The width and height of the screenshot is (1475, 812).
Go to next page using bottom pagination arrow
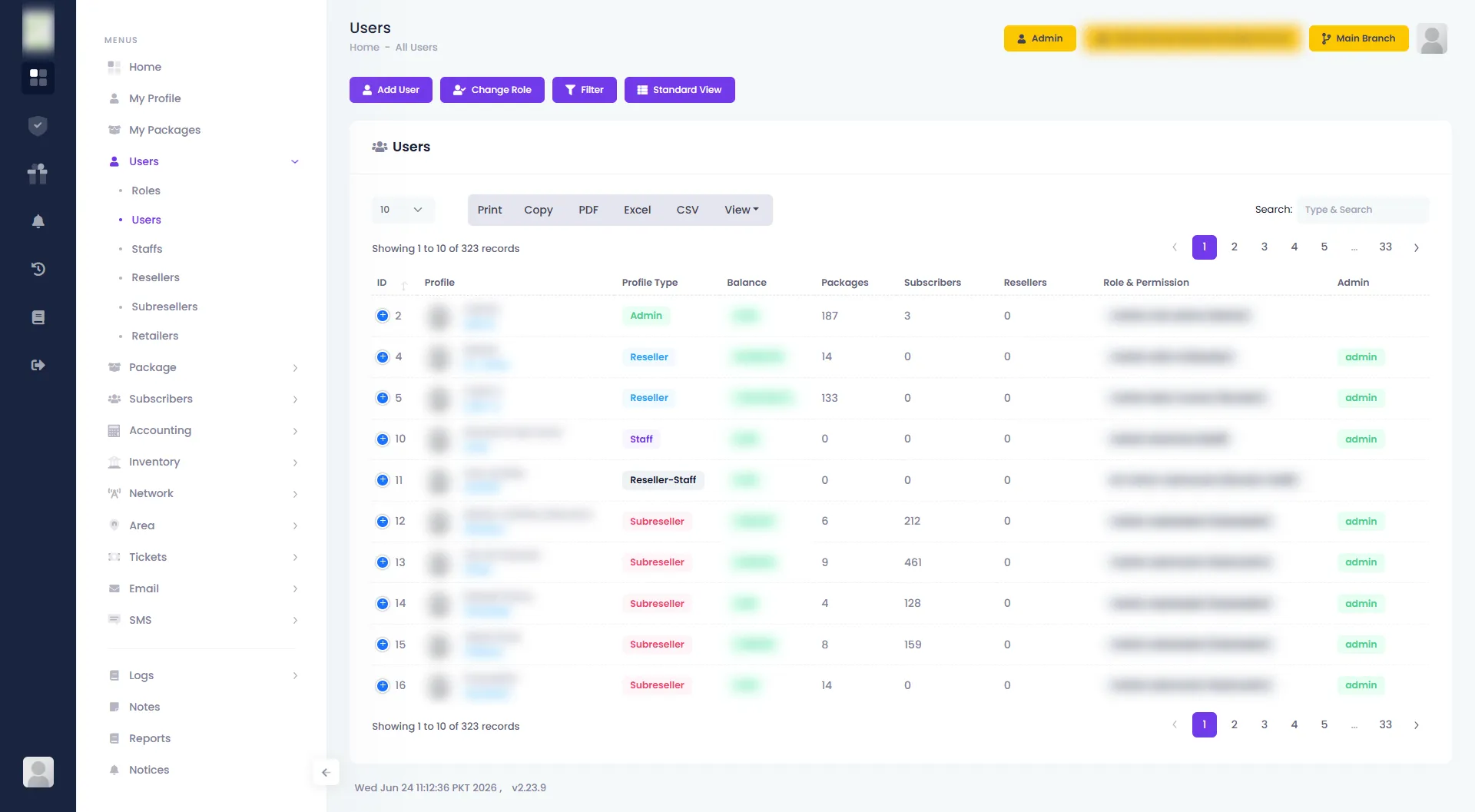pos(1417,725)
